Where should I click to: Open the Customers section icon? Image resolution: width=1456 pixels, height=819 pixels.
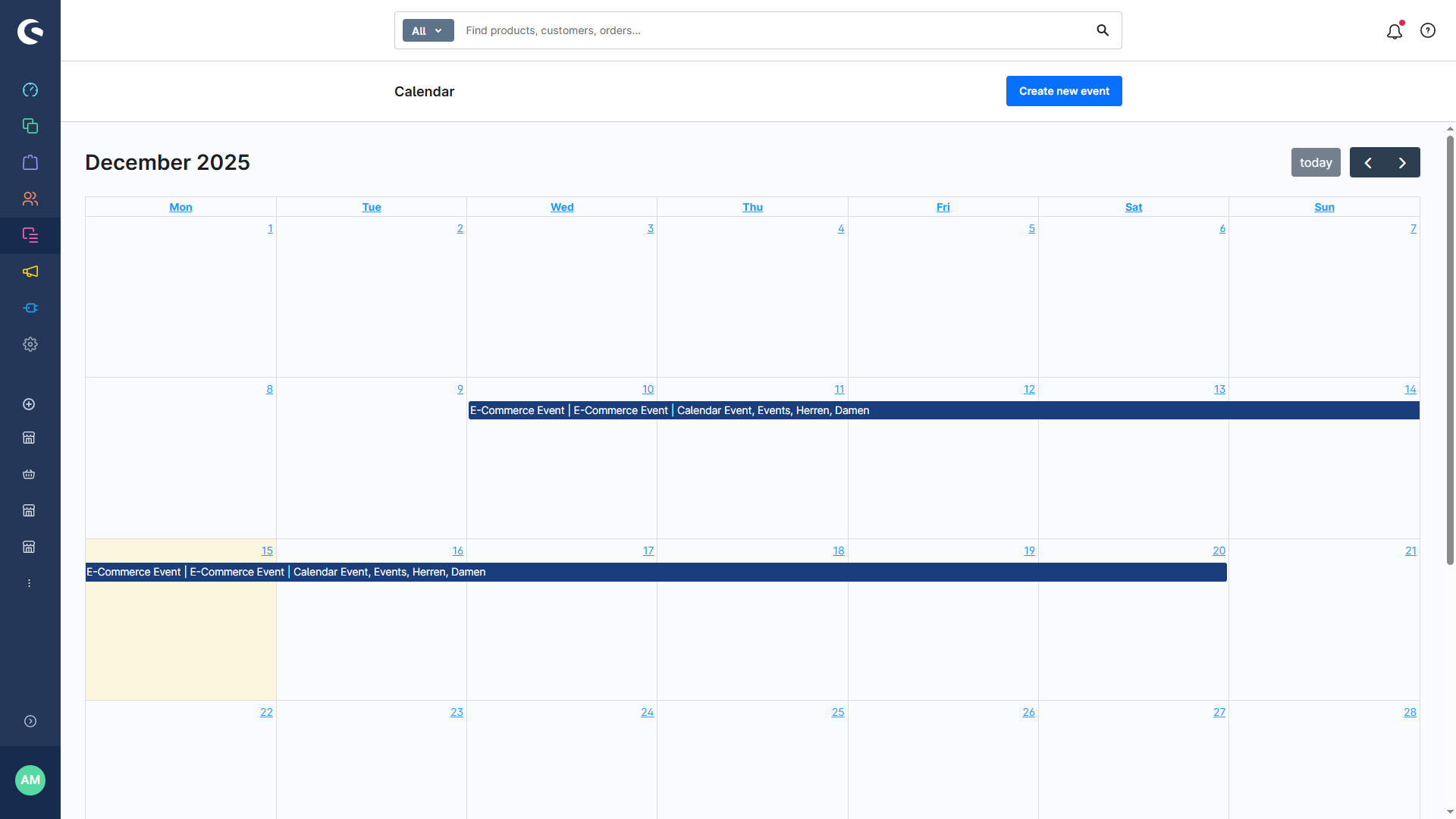(x=30, y=199)
